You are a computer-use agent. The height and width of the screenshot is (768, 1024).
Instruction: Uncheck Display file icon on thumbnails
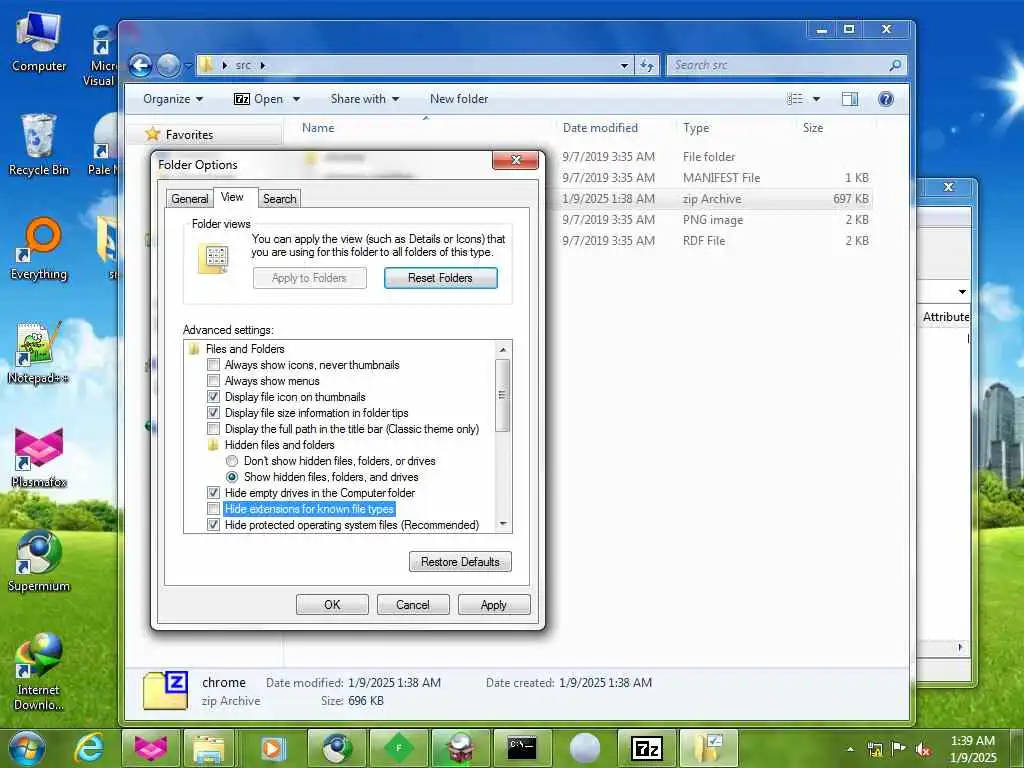pos(213,396)
